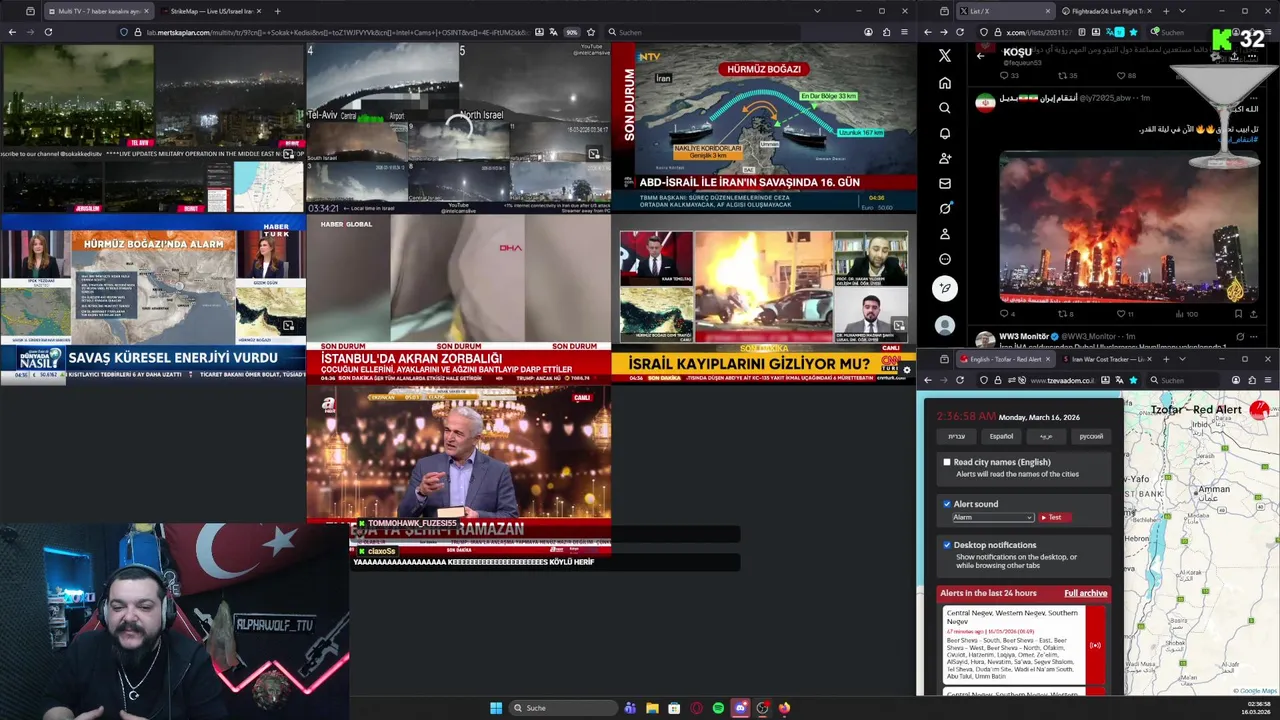Enable Read city names (English) checkbox
This screenshot has width=1280, height=720.
(x=947, y=462)
